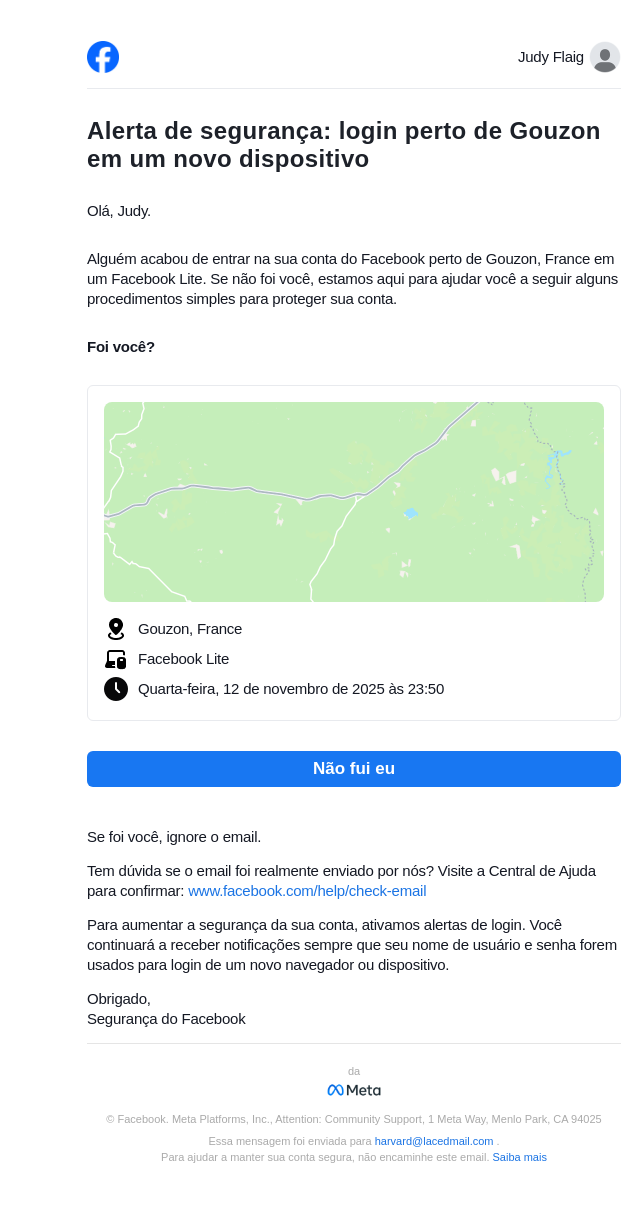The image size is (624, 1213).
Task: Open the facebook.com/help/check-email link
Action: click(307, 891)
